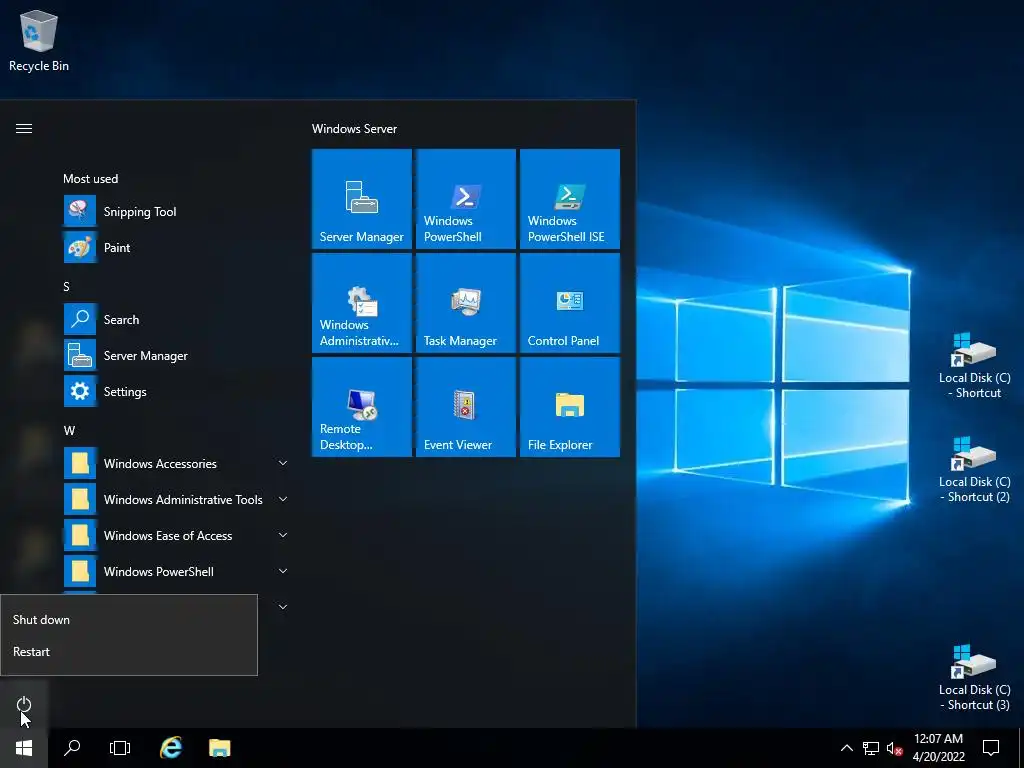Expand the chevron beside the power menu
The image size is (1024, 768).
click(x=283, y=607)
